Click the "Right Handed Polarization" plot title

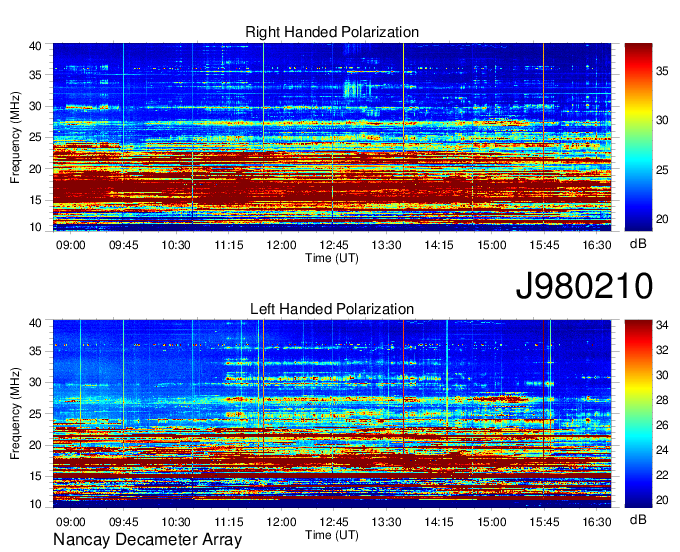(x=332, y=32)
